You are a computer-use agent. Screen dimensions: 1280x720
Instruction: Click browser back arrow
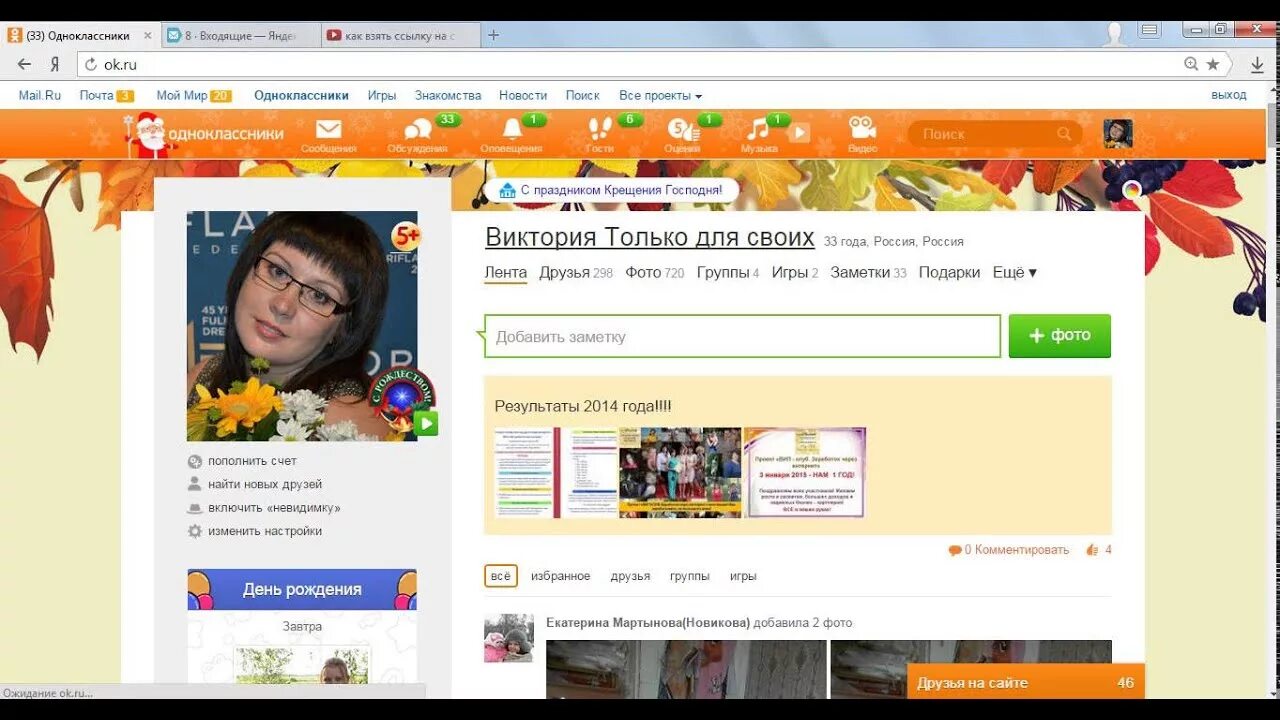point(24,64)
